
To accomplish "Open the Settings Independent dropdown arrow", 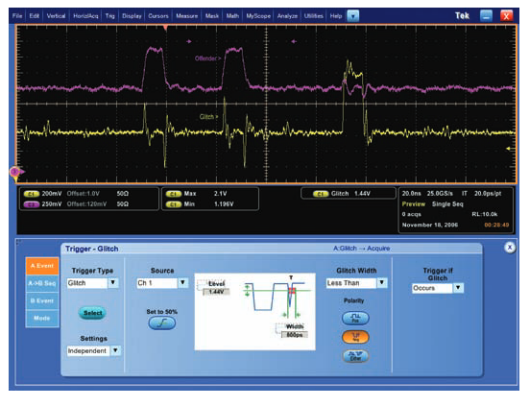I will (116, 351).
